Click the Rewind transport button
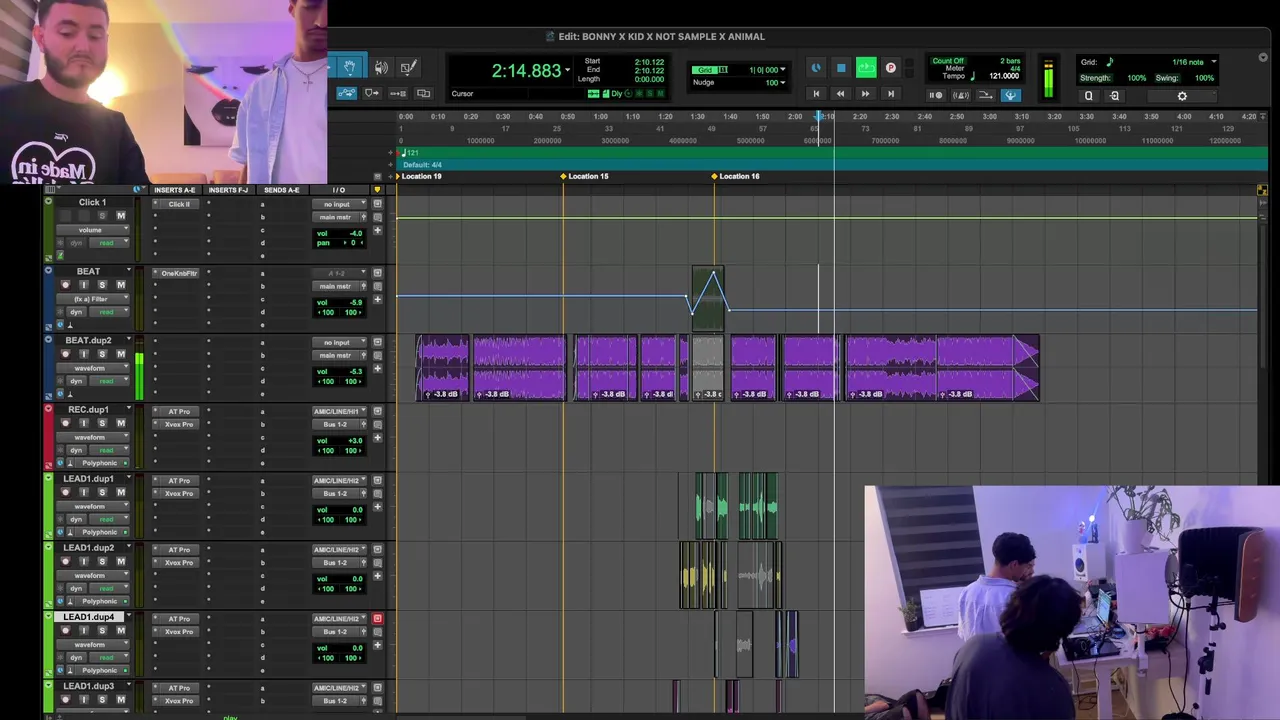 click(840, 94)
